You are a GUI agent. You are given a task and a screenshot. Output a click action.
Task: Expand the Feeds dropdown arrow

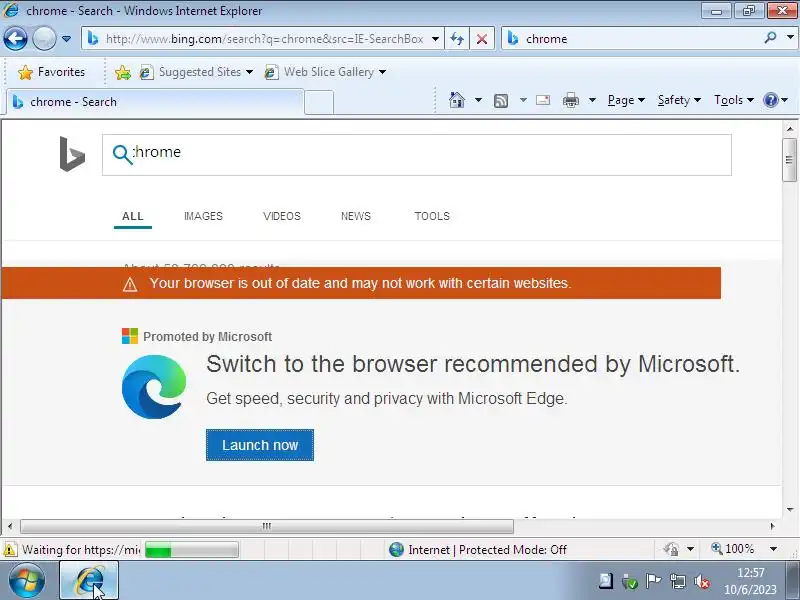[x=523, y=100]
